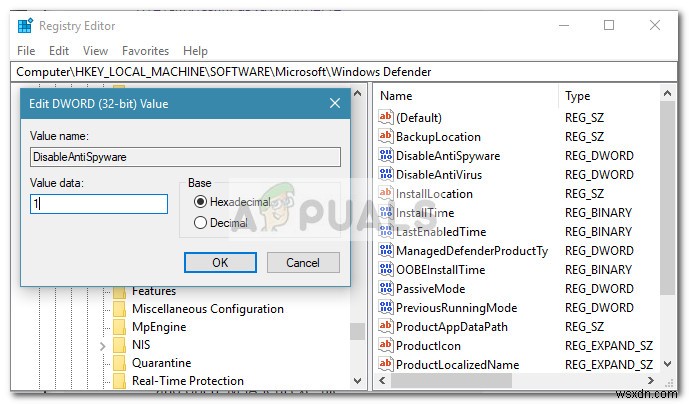Select the ProductAppDataPath value name
This screenshot has width=689, height=404.
(452, 327)
